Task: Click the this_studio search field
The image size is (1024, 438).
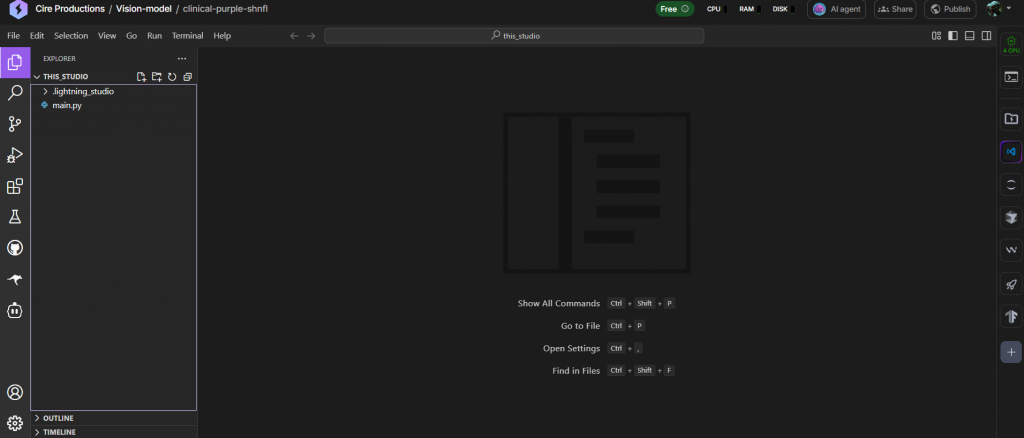Action: click(x=514, y=35)
